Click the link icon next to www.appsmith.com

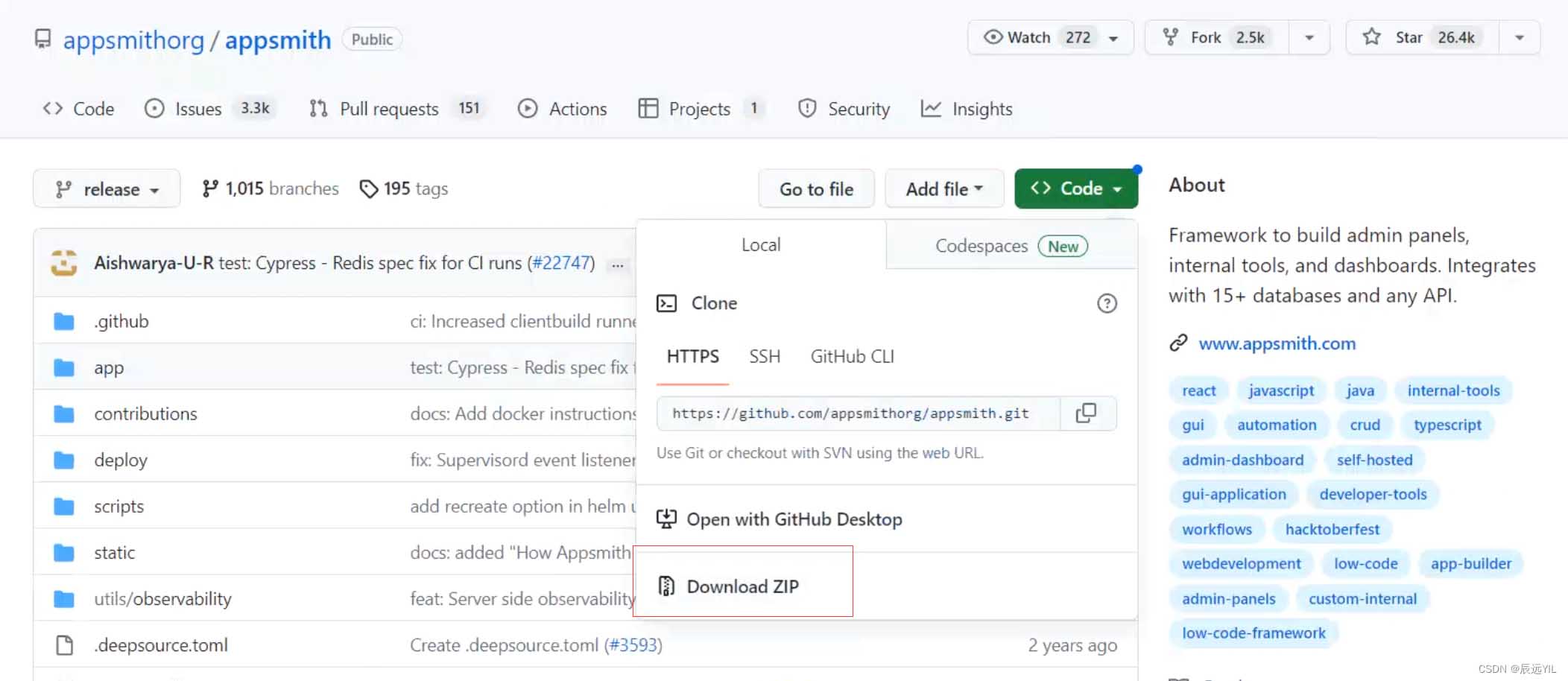click(x=1178, y=343)
